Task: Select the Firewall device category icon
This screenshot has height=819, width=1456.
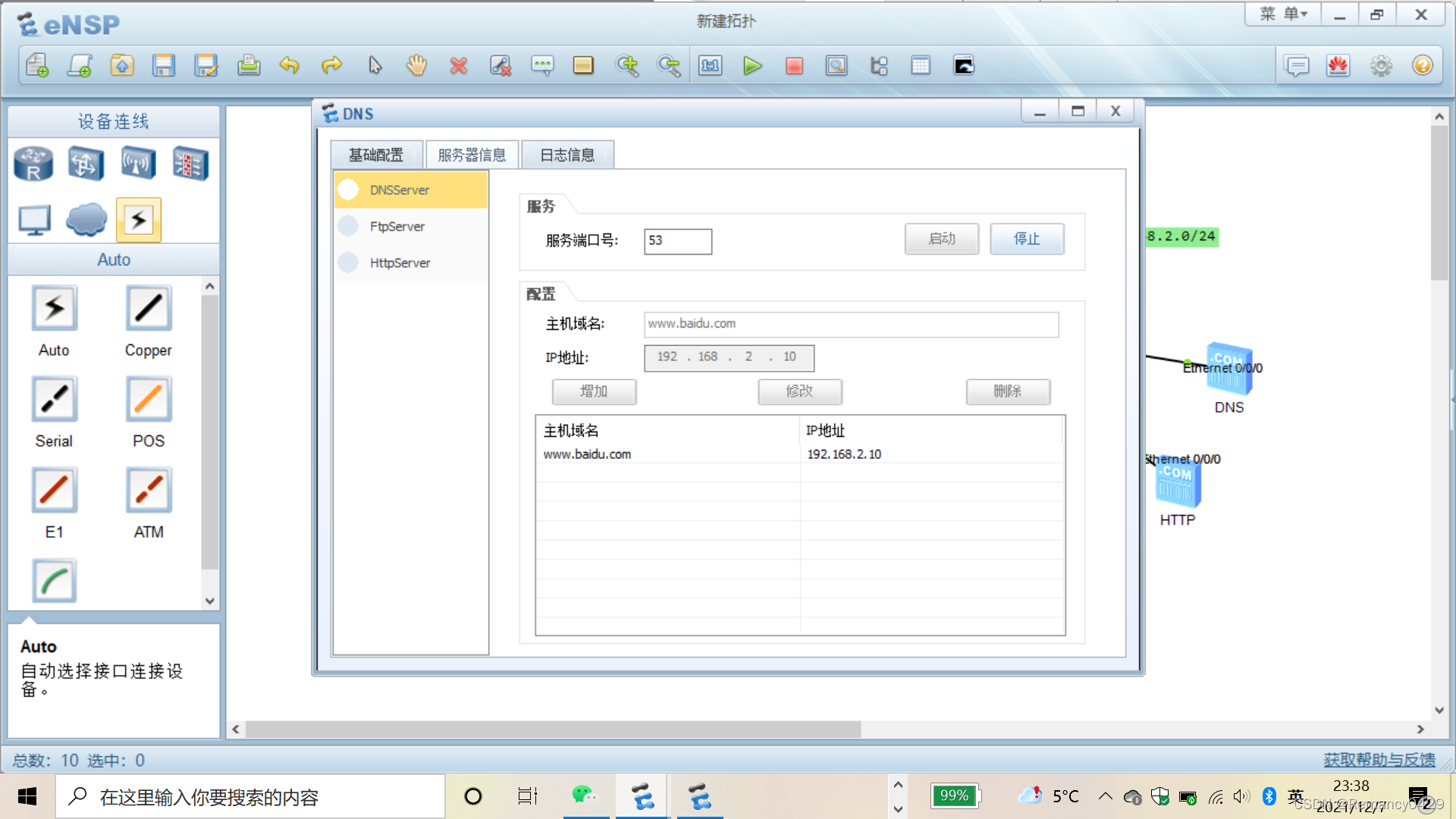Action: (x=190, y=163)
